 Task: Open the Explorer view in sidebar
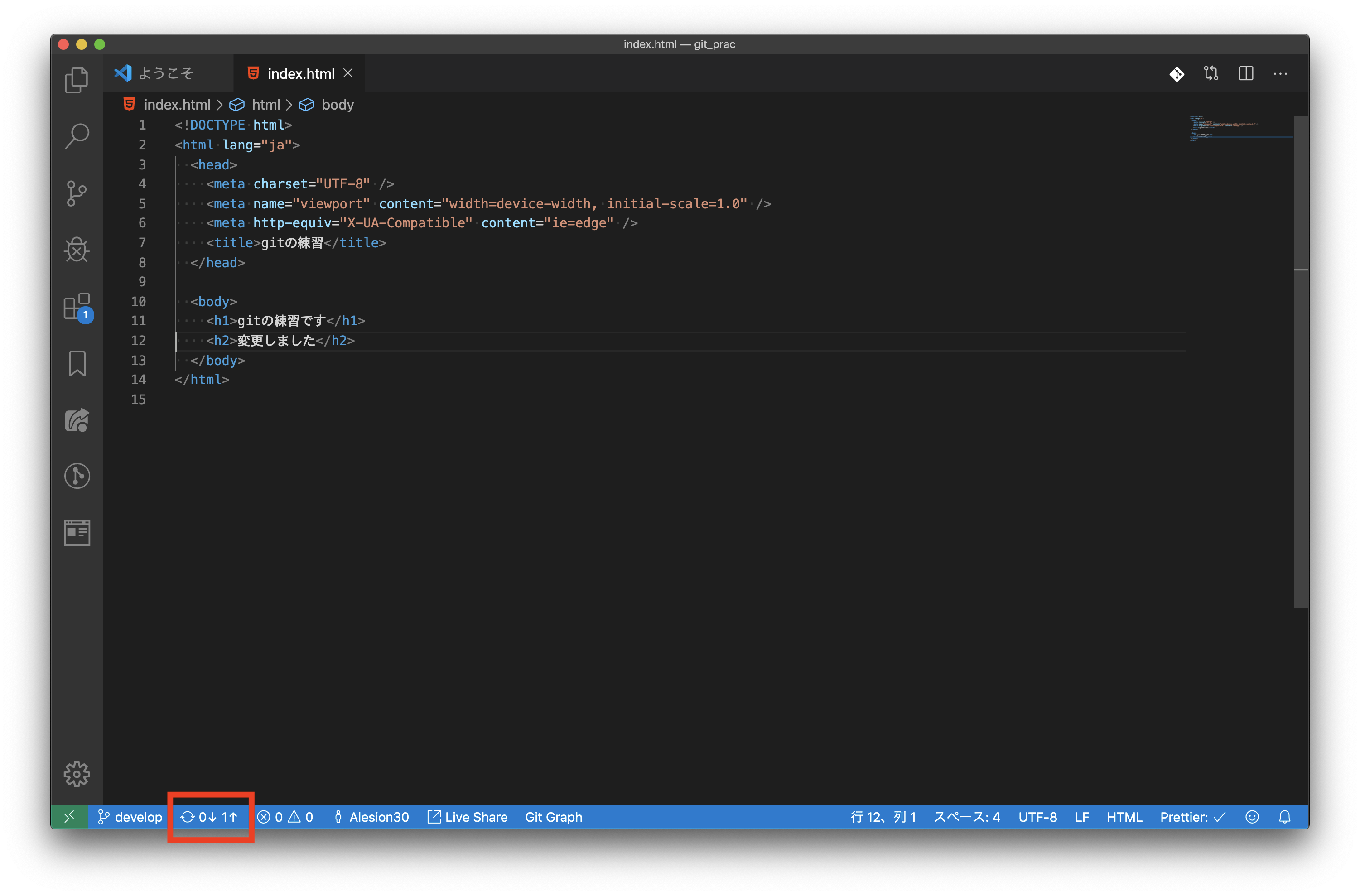(77, 80)
